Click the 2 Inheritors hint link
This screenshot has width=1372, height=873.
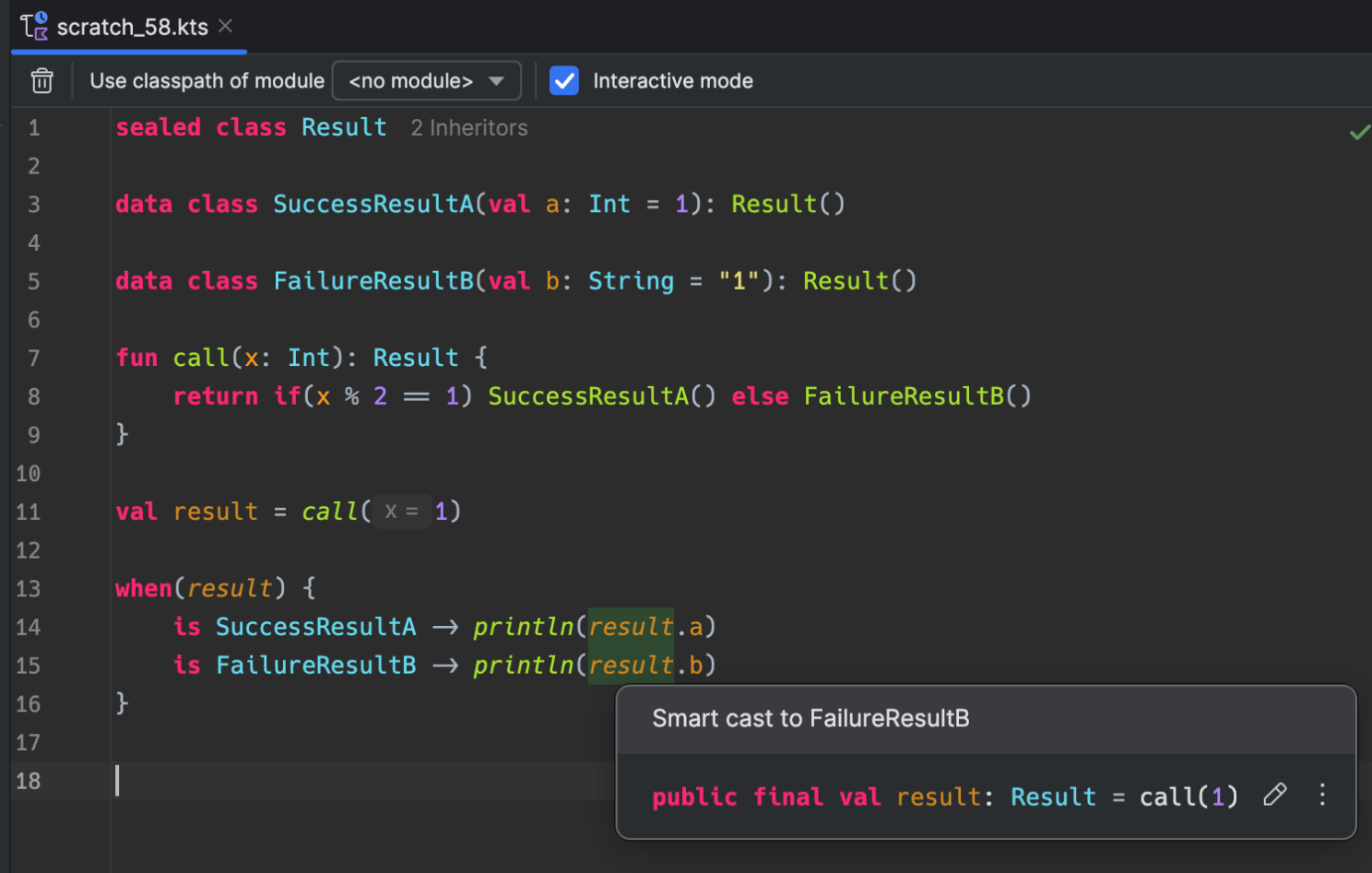469,128
